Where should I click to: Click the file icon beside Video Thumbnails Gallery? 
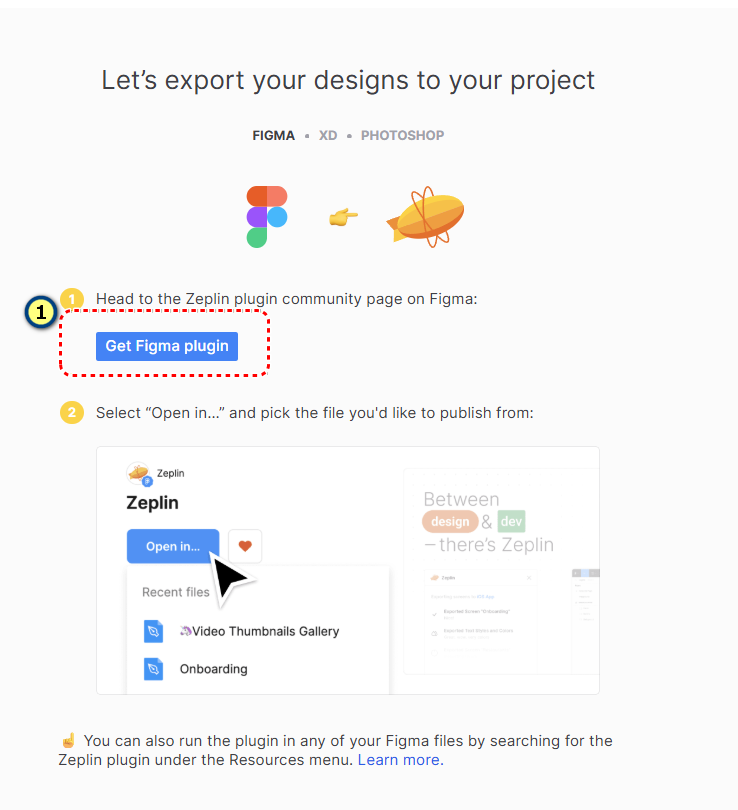pyautogui.click(x=153, y=631)
